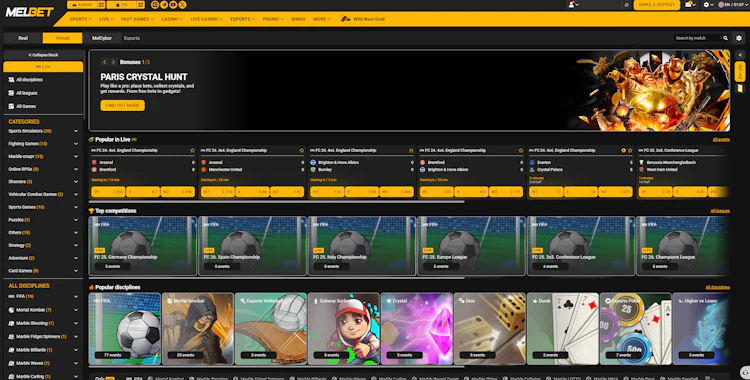Open the X (Twitter) social icon
Viewport: 750px width, 380px height.
(x=182, y=5)
